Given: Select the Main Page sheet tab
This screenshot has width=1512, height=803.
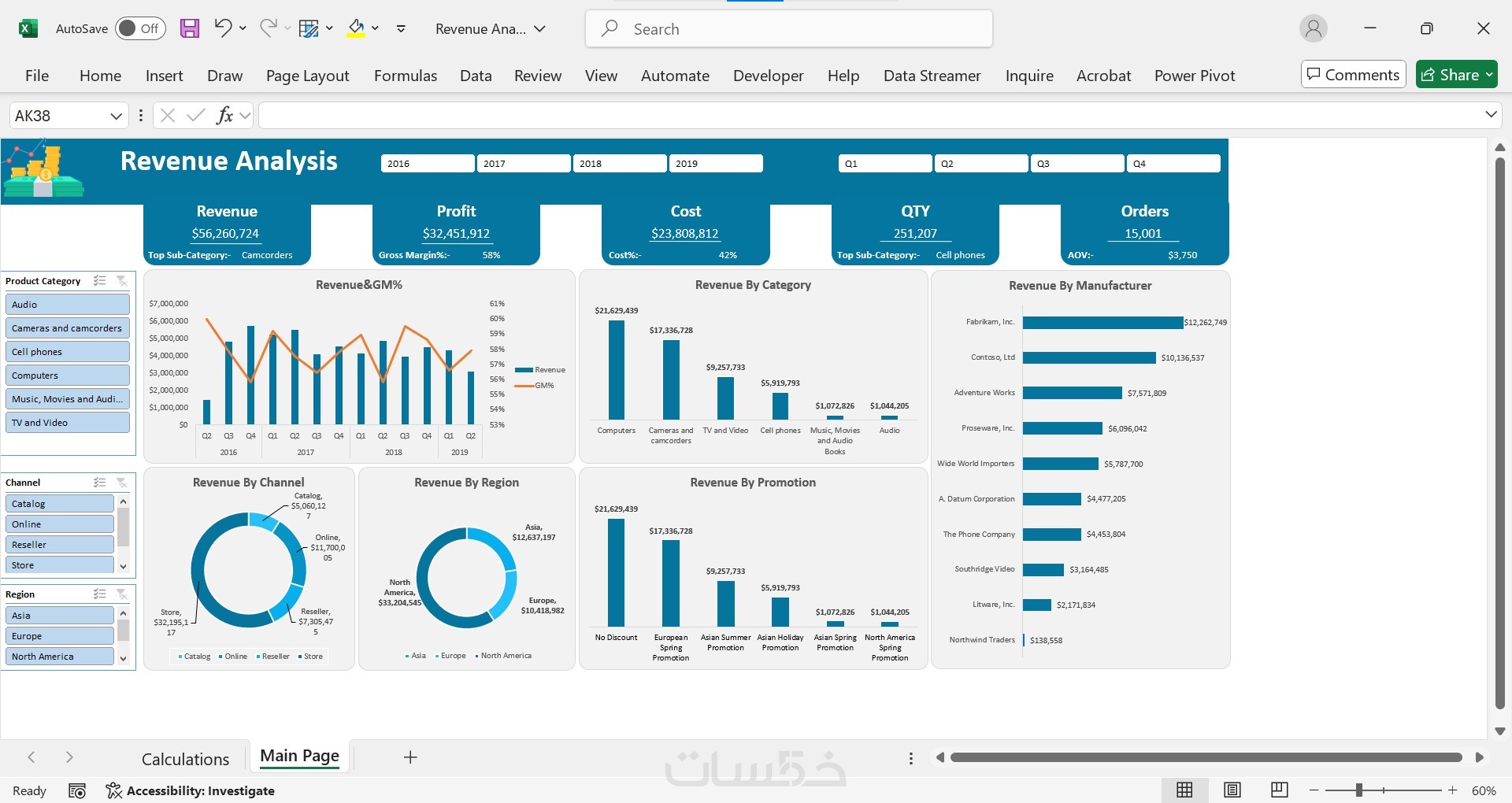Looking at the screenshot, I should pyautogui.click(x=300, y=757).
